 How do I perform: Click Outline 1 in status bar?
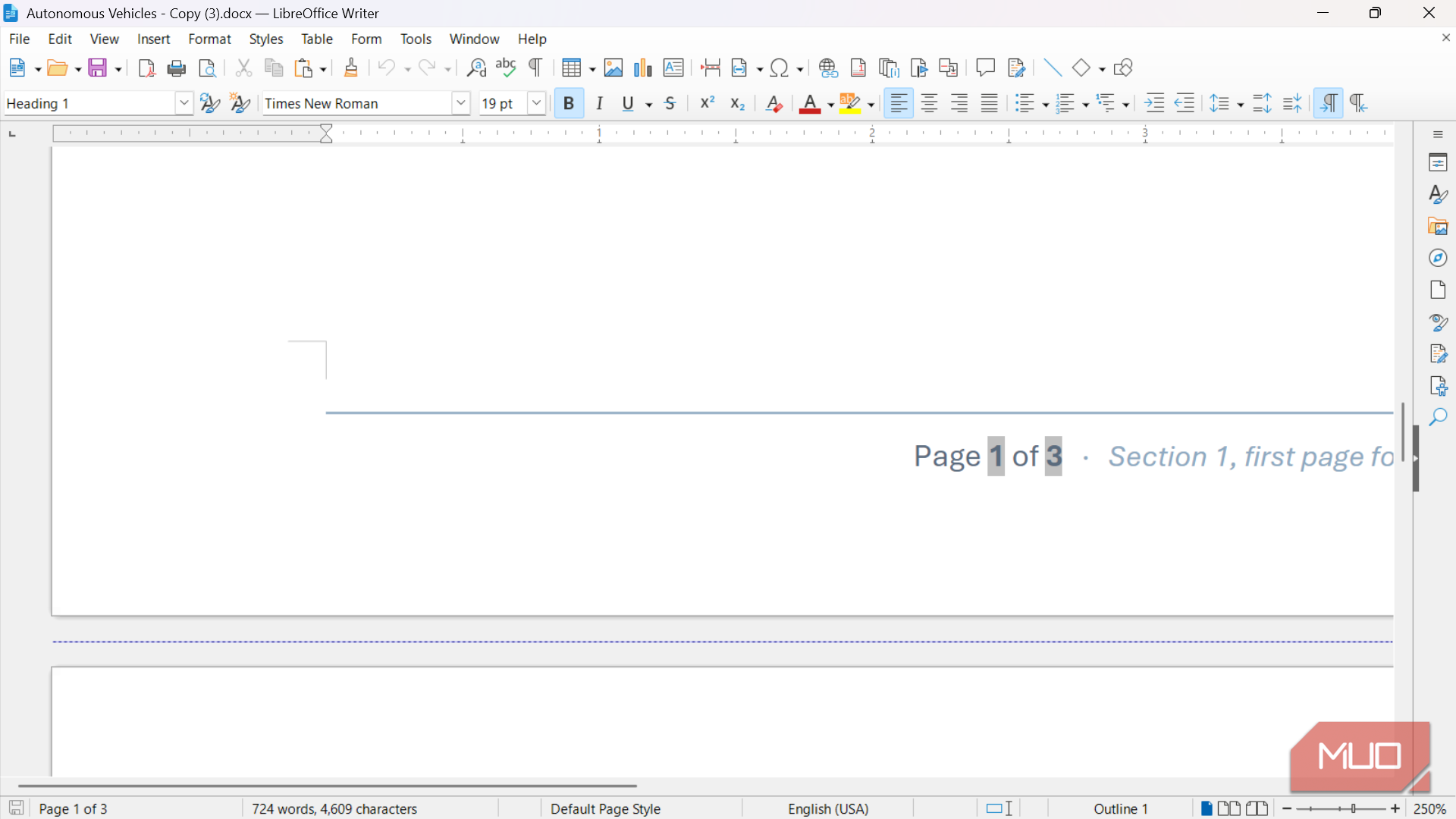tap(1121, 809)
